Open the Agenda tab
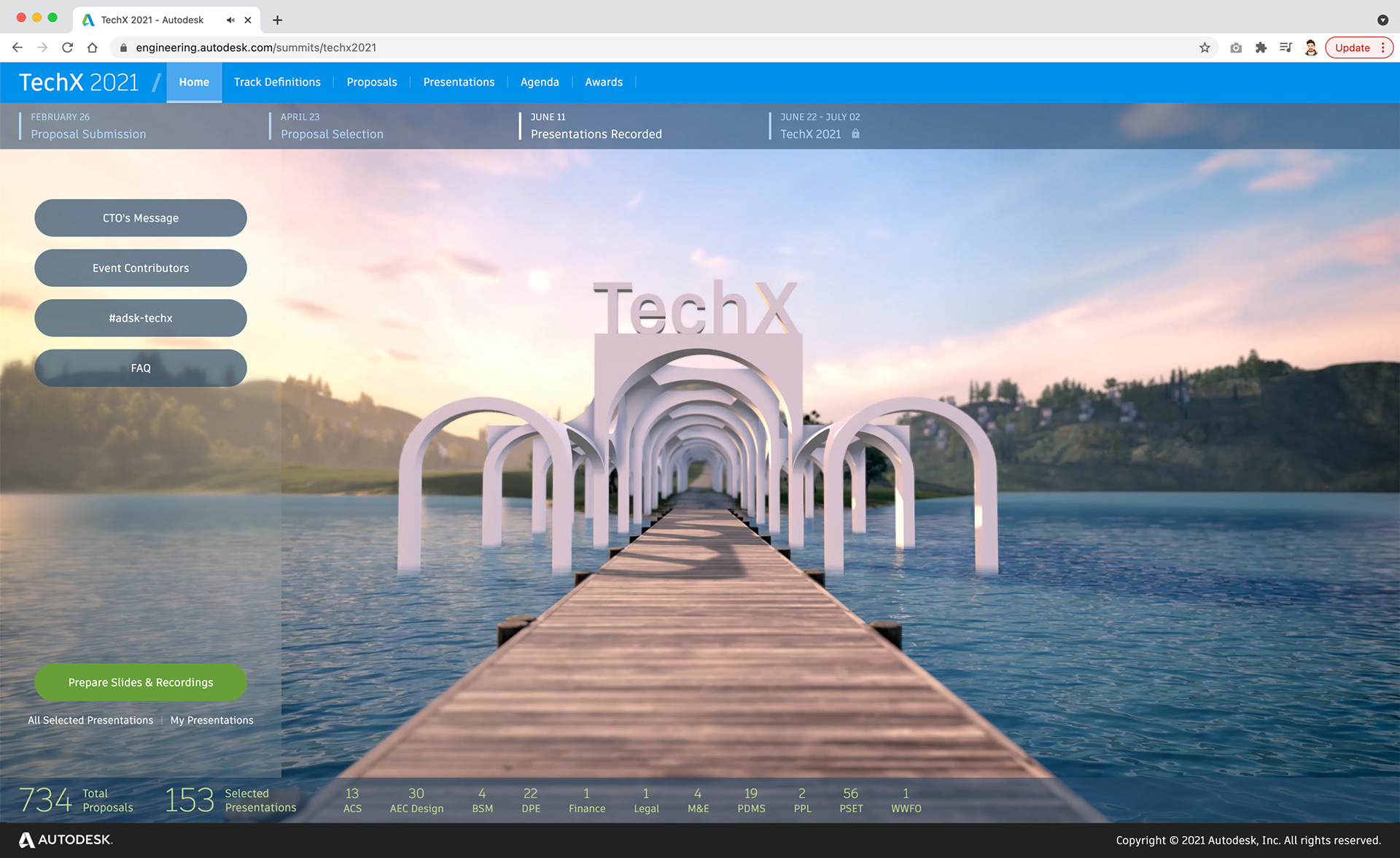The image size is (1400, 858). pos(540,82)
